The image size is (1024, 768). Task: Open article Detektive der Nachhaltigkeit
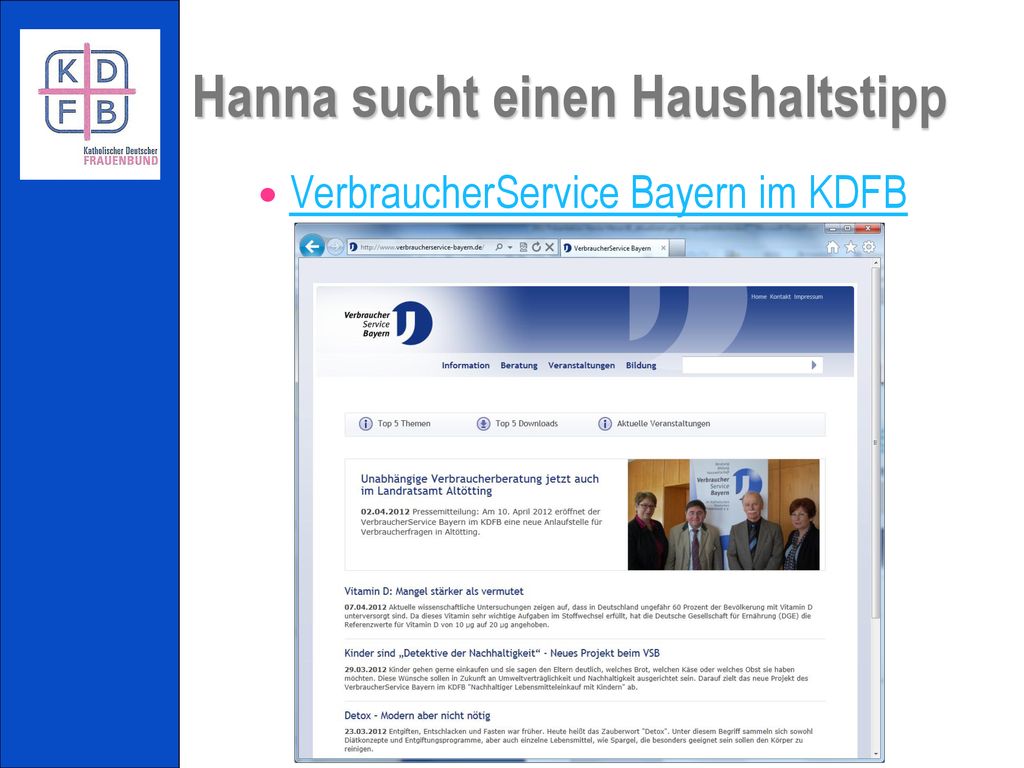pos(502,653)
